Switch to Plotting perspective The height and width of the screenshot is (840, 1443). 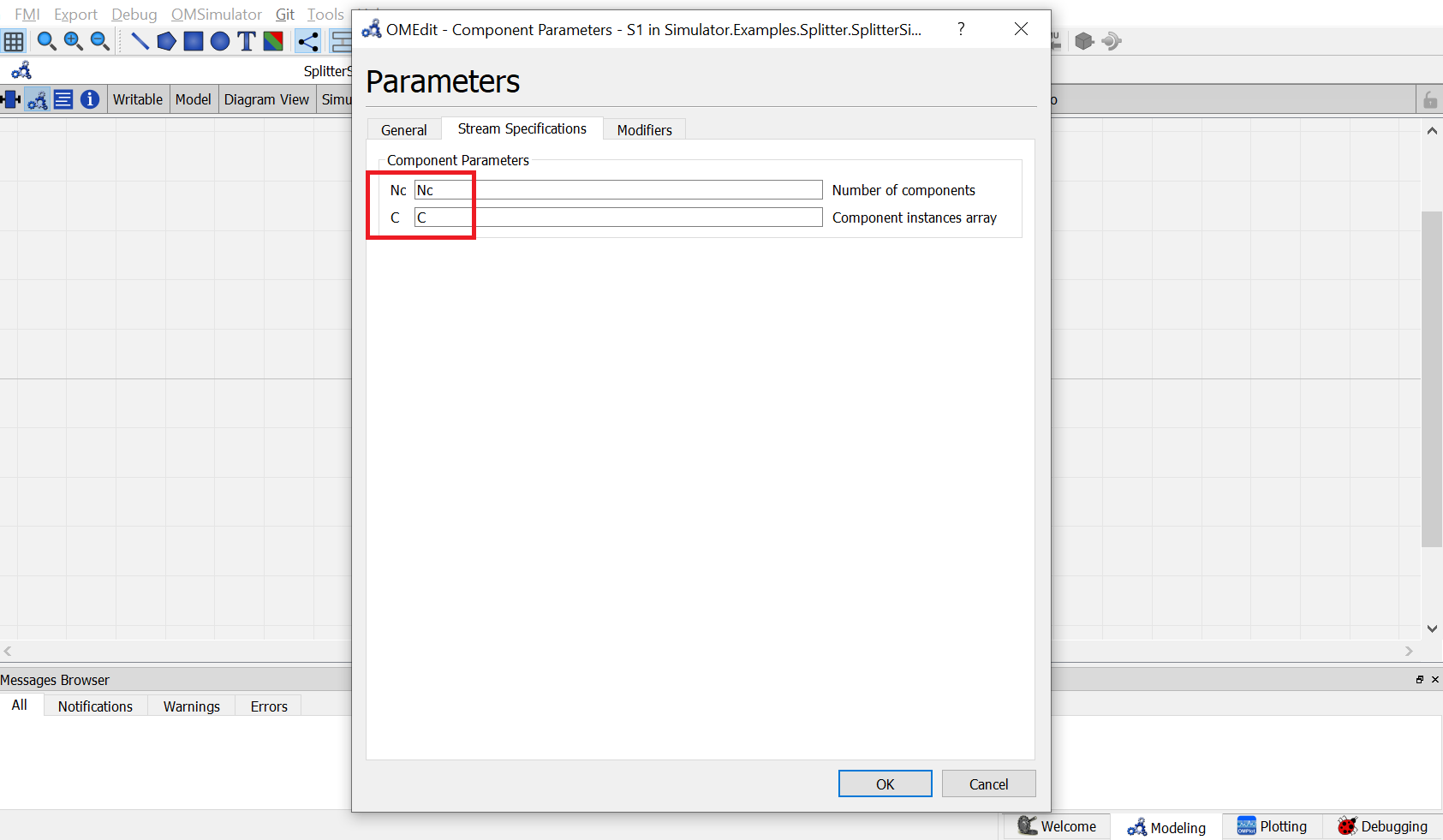(x=1272, y=826)
